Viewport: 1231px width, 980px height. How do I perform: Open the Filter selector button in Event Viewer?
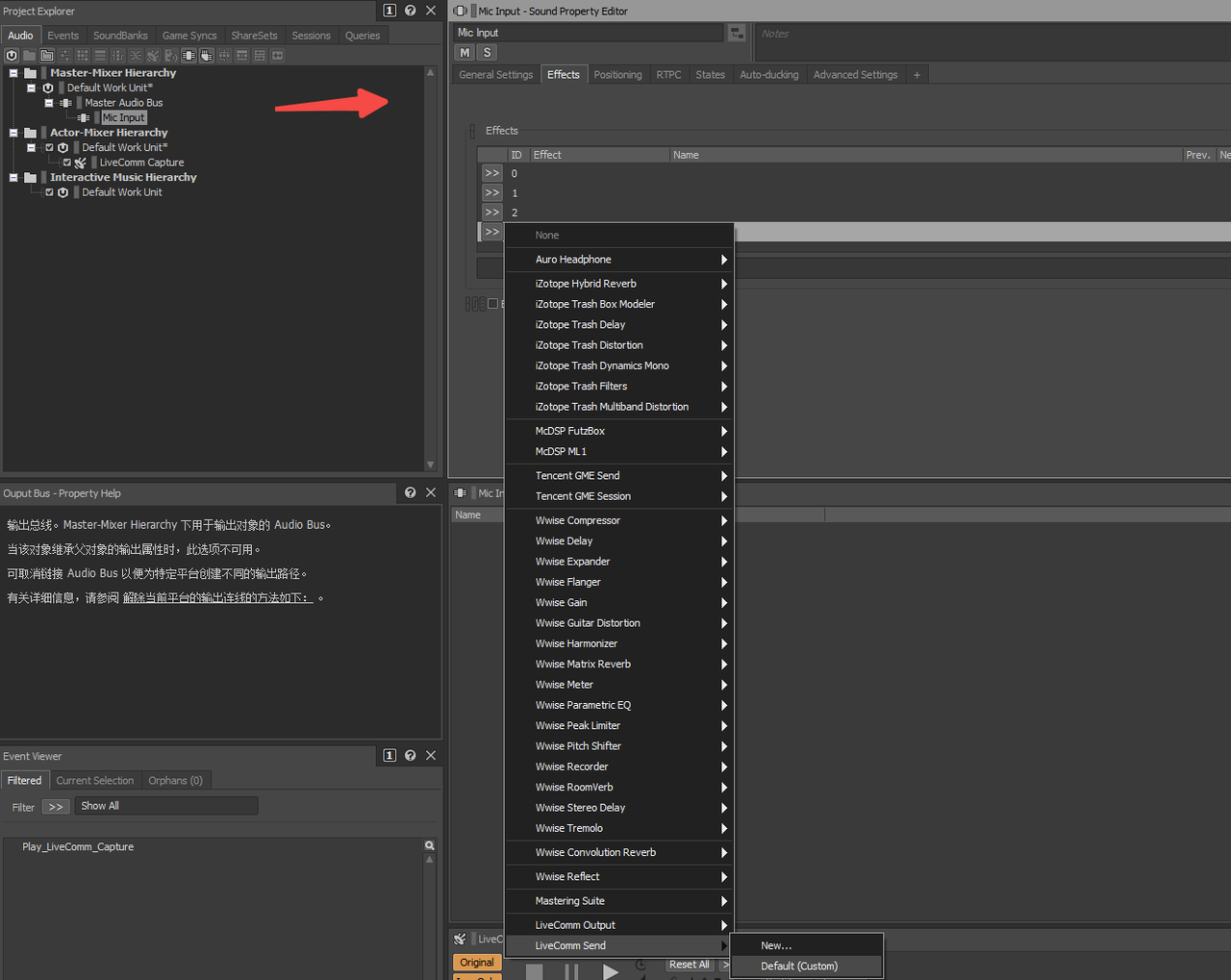(x=56, y=807)
